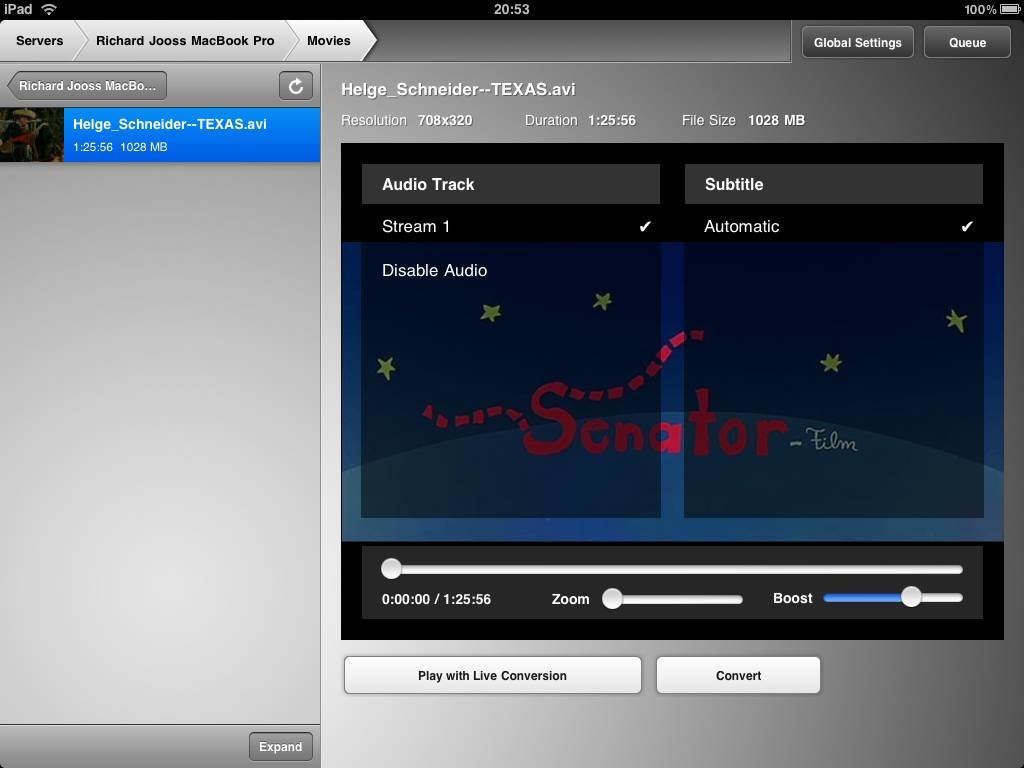Viewport: 1024px width, 768px height.
Task: Expand the sidebar with the Expand button
Action: point(280,746)
